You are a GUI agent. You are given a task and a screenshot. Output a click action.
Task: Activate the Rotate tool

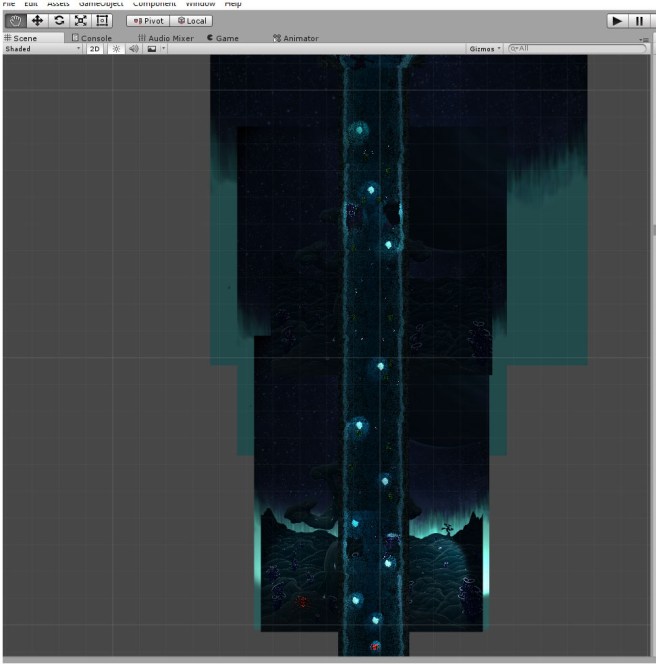point(59,20)
